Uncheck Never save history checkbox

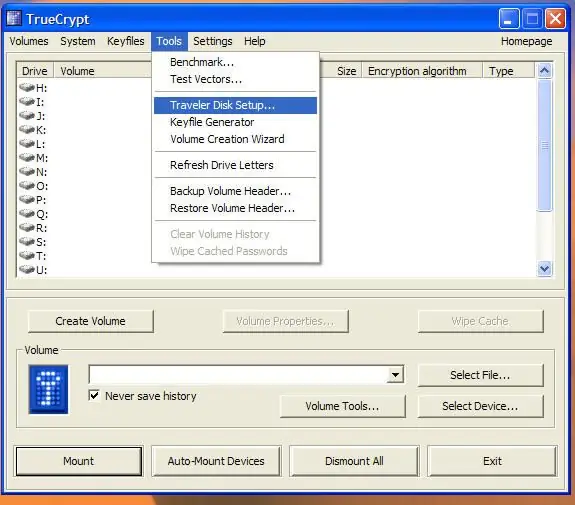tap(94, 395)
